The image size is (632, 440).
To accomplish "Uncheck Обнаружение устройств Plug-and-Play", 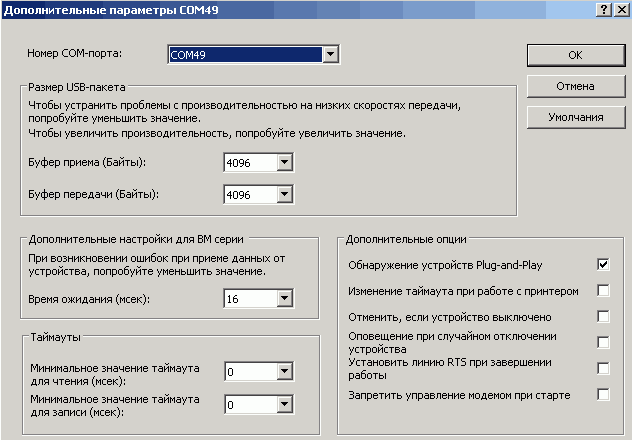I will 603,265.
